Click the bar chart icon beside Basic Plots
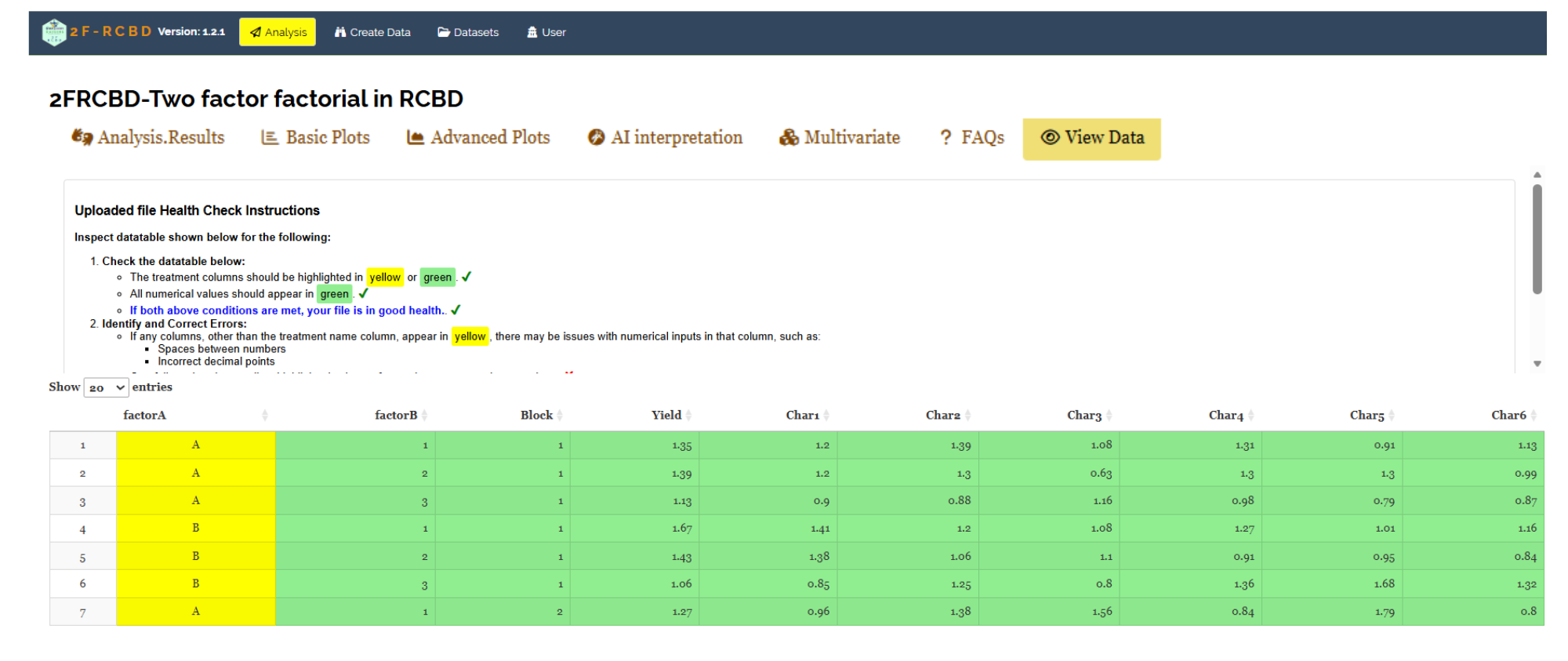This screenshot has height=661, width=1568. pos(270,138)
